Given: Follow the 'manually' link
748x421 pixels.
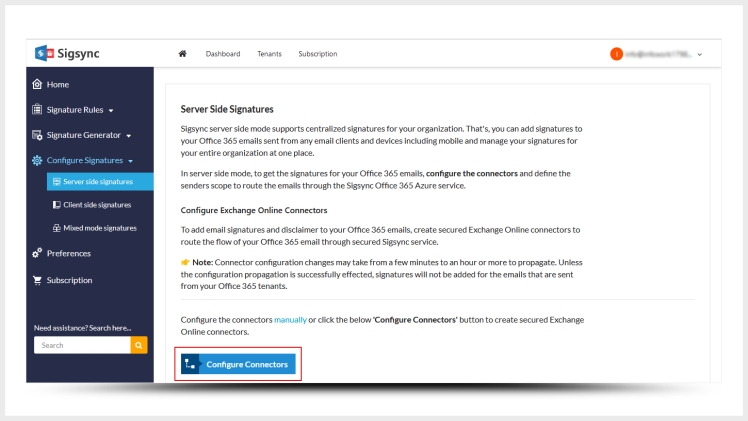Looking at the screenshot, I should [290, 319].
